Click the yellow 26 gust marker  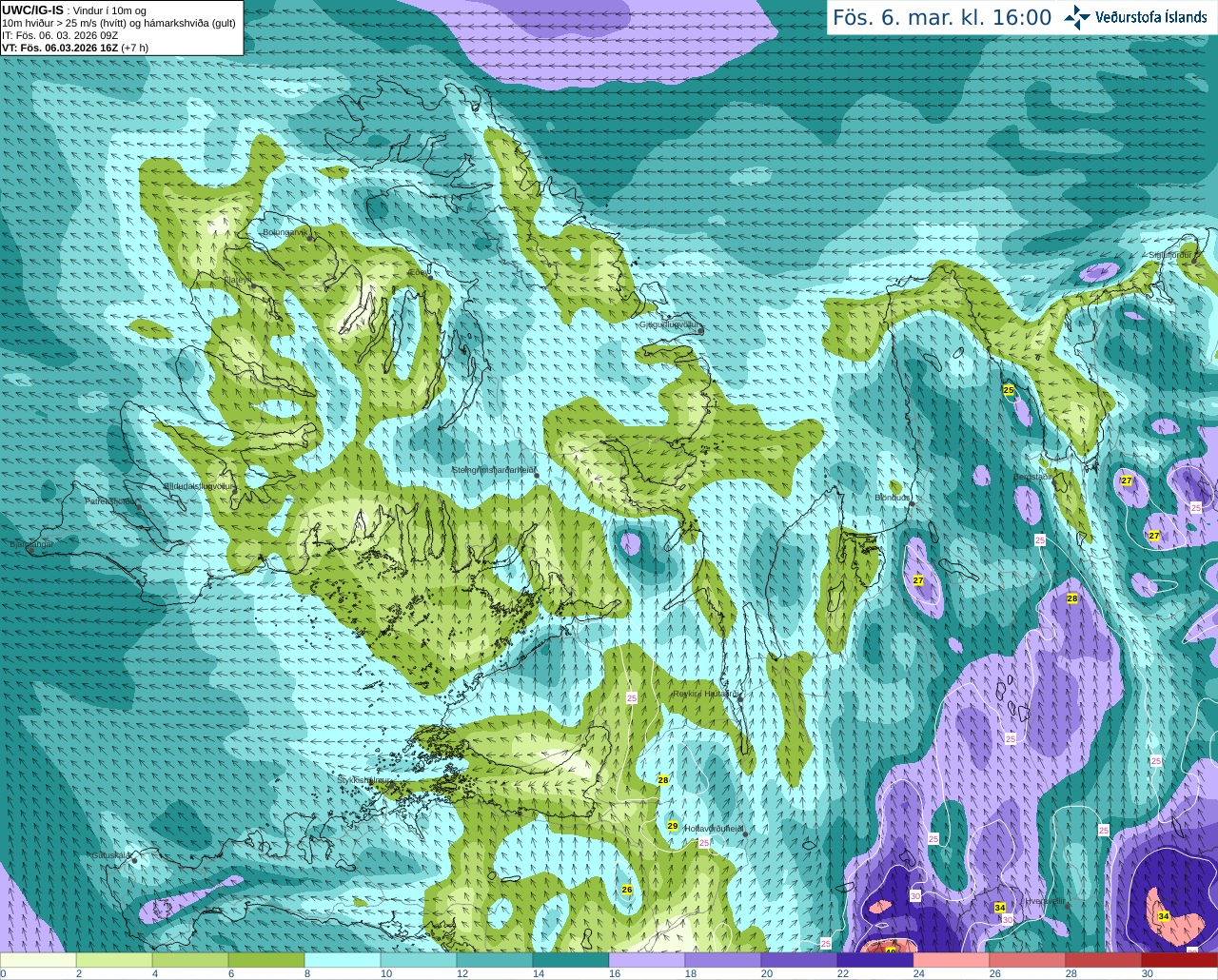point(626,890)
